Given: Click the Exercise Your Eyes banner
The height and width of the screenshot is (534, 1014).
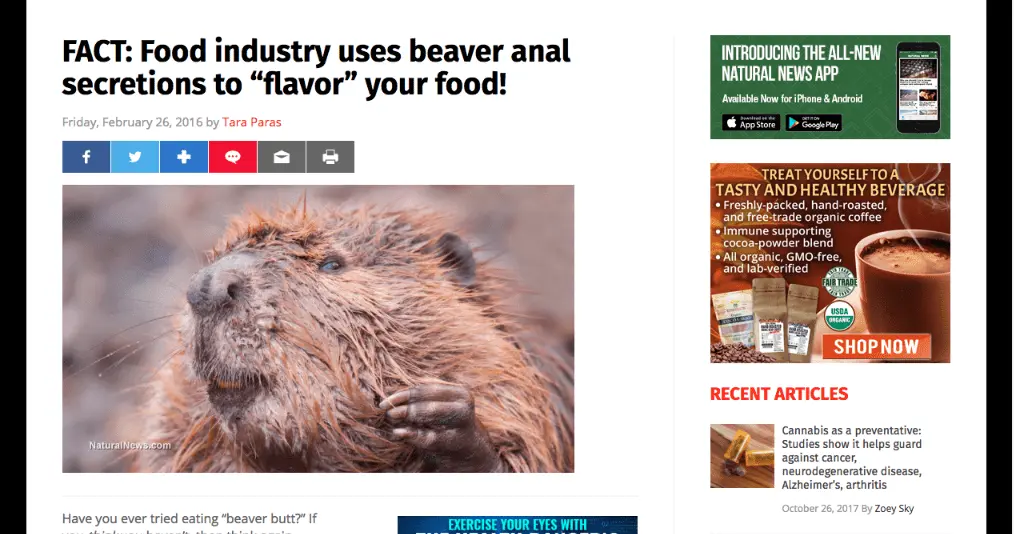Looking at the screenshot, I should click(517, 525).
